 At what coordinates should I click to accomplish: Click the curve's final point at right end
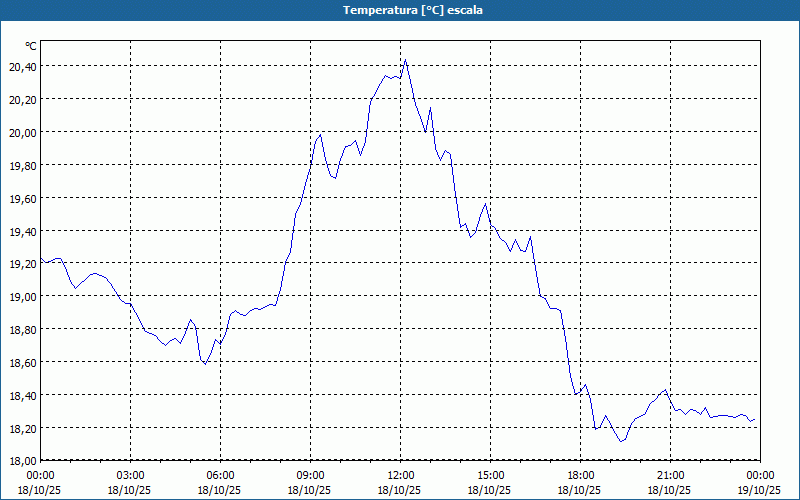tap(755, 420)
